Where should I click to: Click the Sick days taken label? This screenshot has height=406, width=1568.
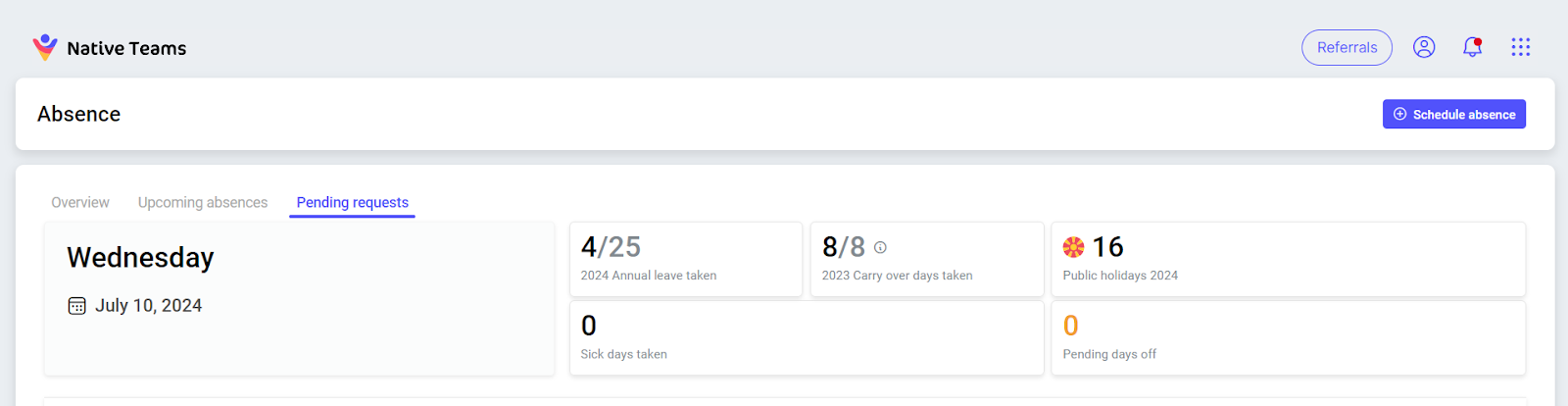[x=623, y=354]
